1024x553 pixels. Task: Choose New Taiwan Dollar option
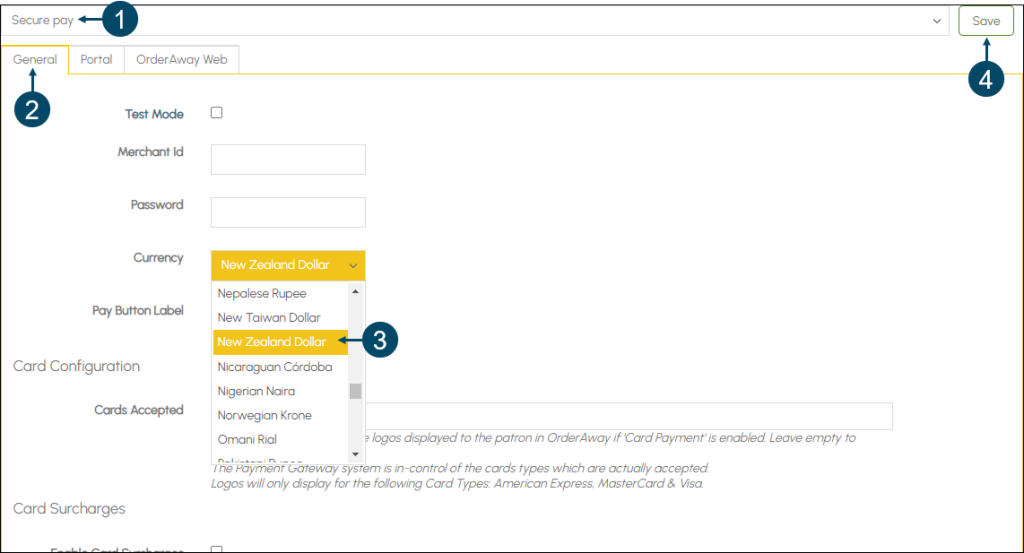click(x=269, y=318)
